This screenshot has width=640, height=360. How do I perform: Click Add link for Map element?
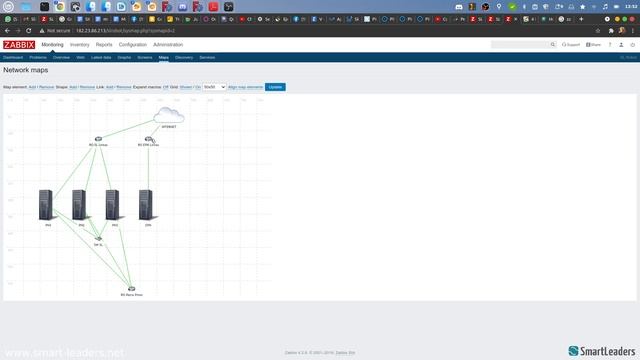tap(32, 87)
